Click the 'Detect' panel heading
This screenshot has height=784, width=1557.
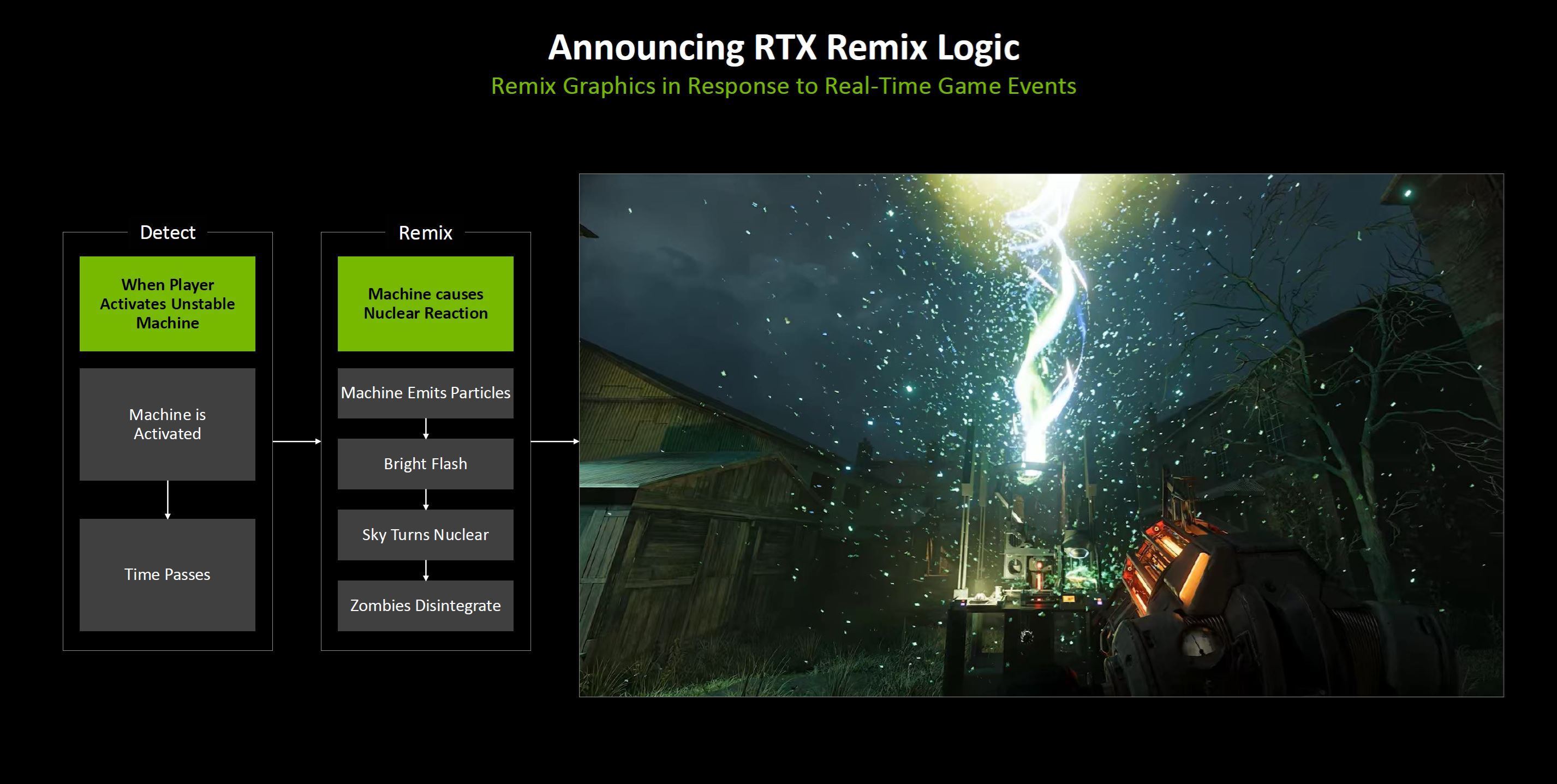coord(168,233)
